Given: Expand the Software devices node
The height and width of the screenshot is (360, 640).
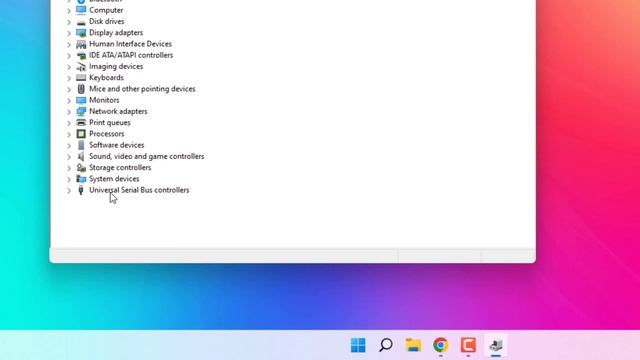Looking at the screenshot, I should pyautogui.click(x=69, y=145).
